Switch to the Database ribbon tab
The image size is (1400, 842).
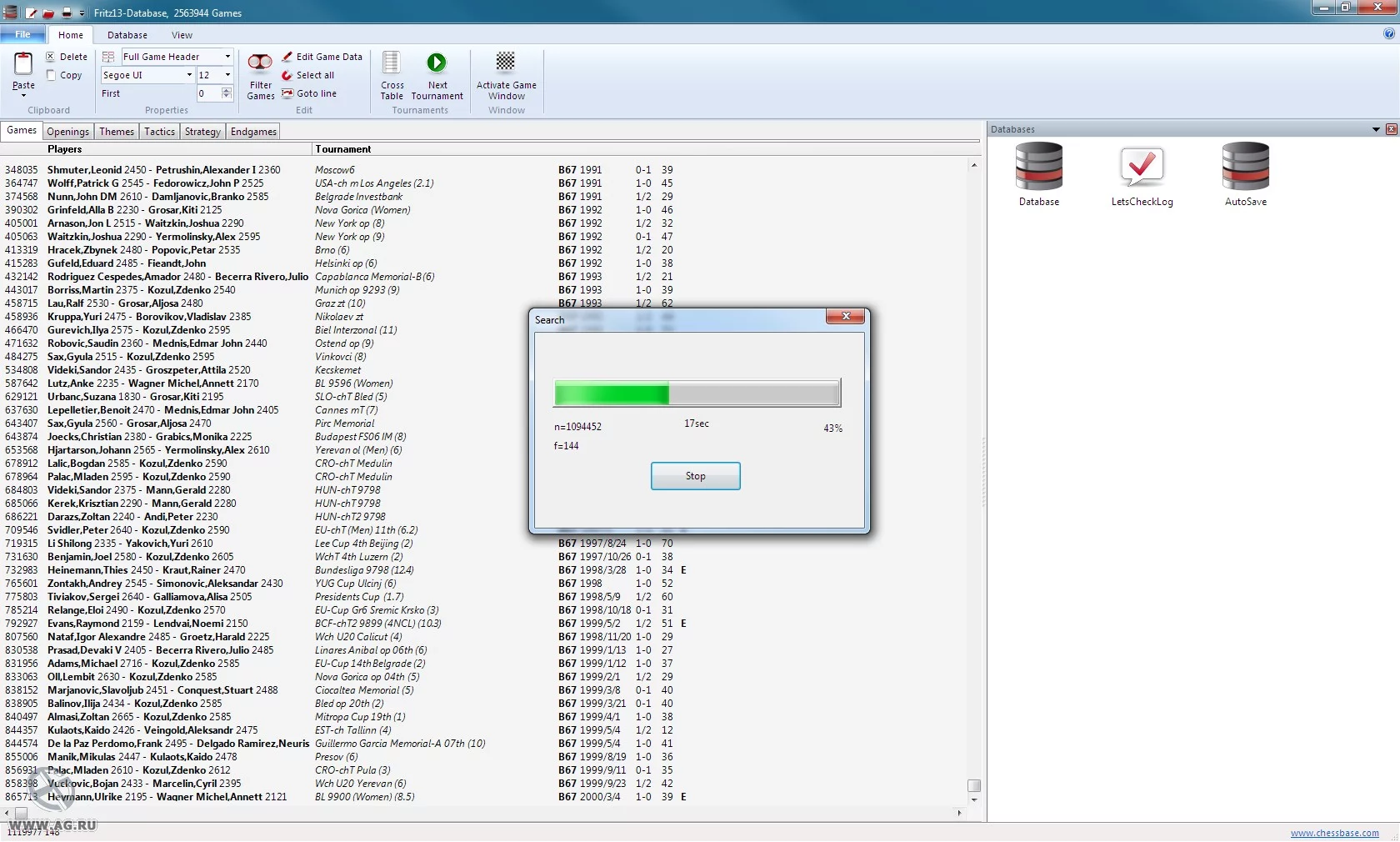click(x=127, y=35)
